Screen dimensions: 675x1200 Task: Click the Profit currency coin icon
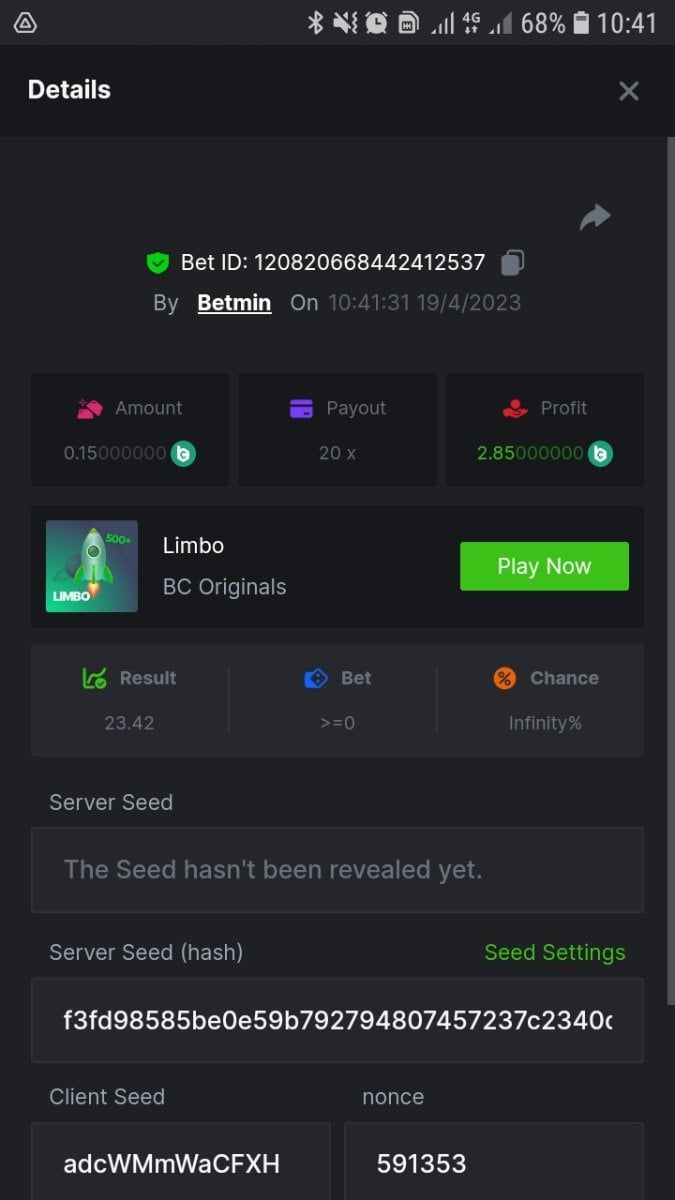point(600,453)
